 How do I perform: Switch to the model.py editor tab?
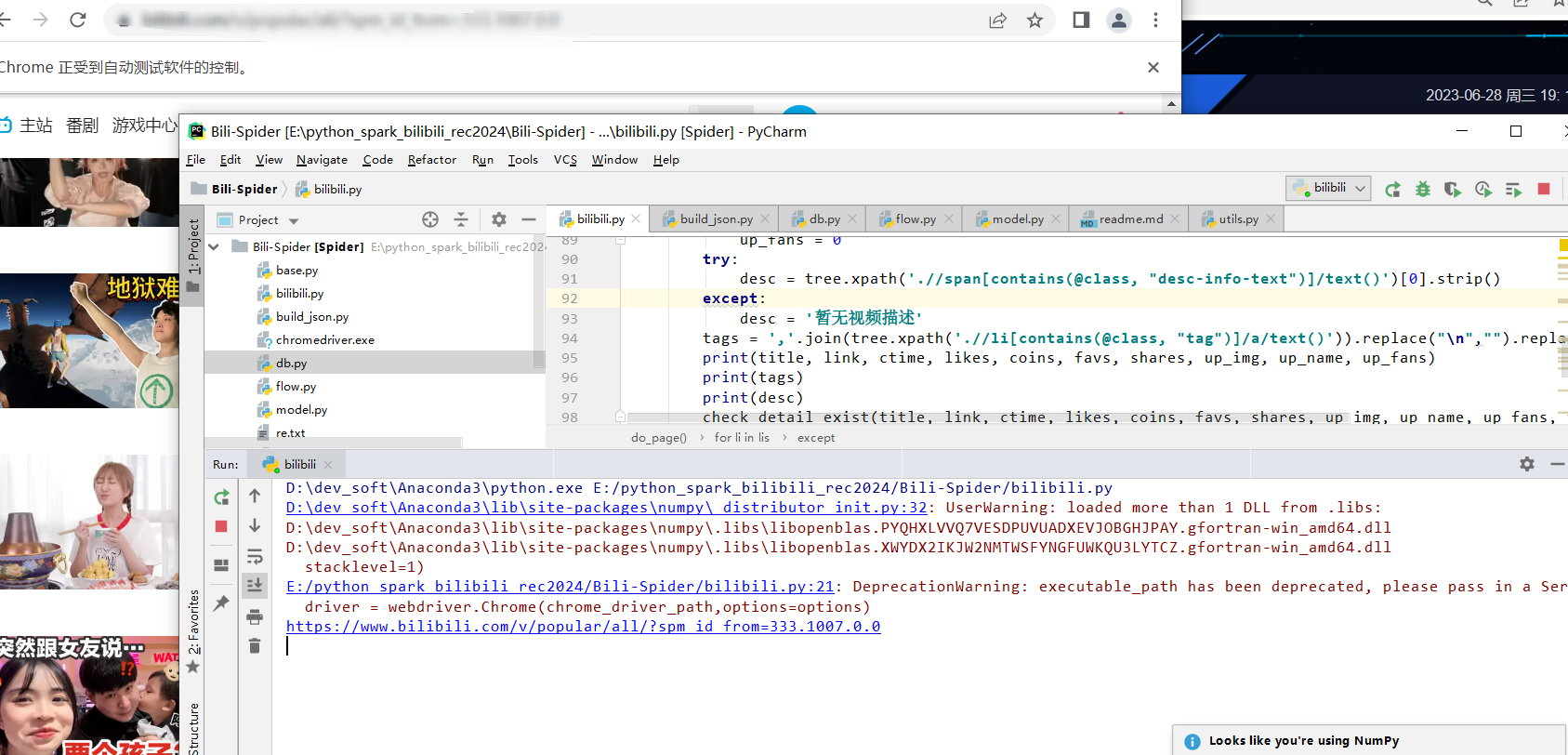[x=1017, y=219]
